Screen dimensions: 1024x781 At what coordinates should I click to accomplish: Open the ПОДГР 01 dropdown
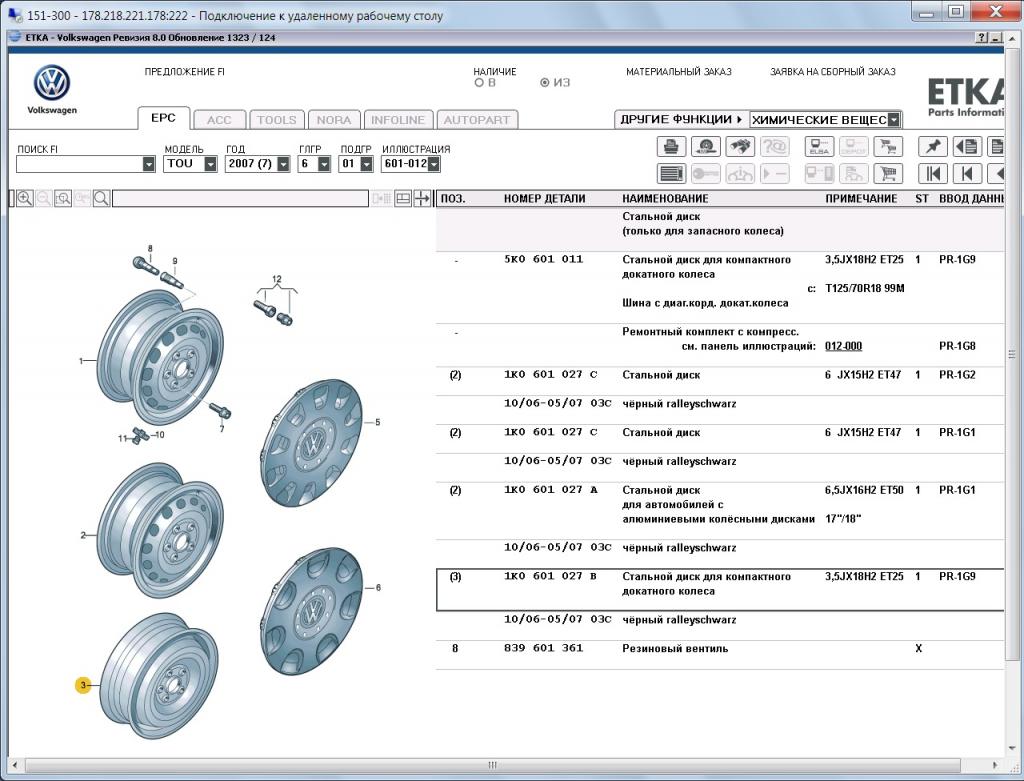tap(366, 164)
